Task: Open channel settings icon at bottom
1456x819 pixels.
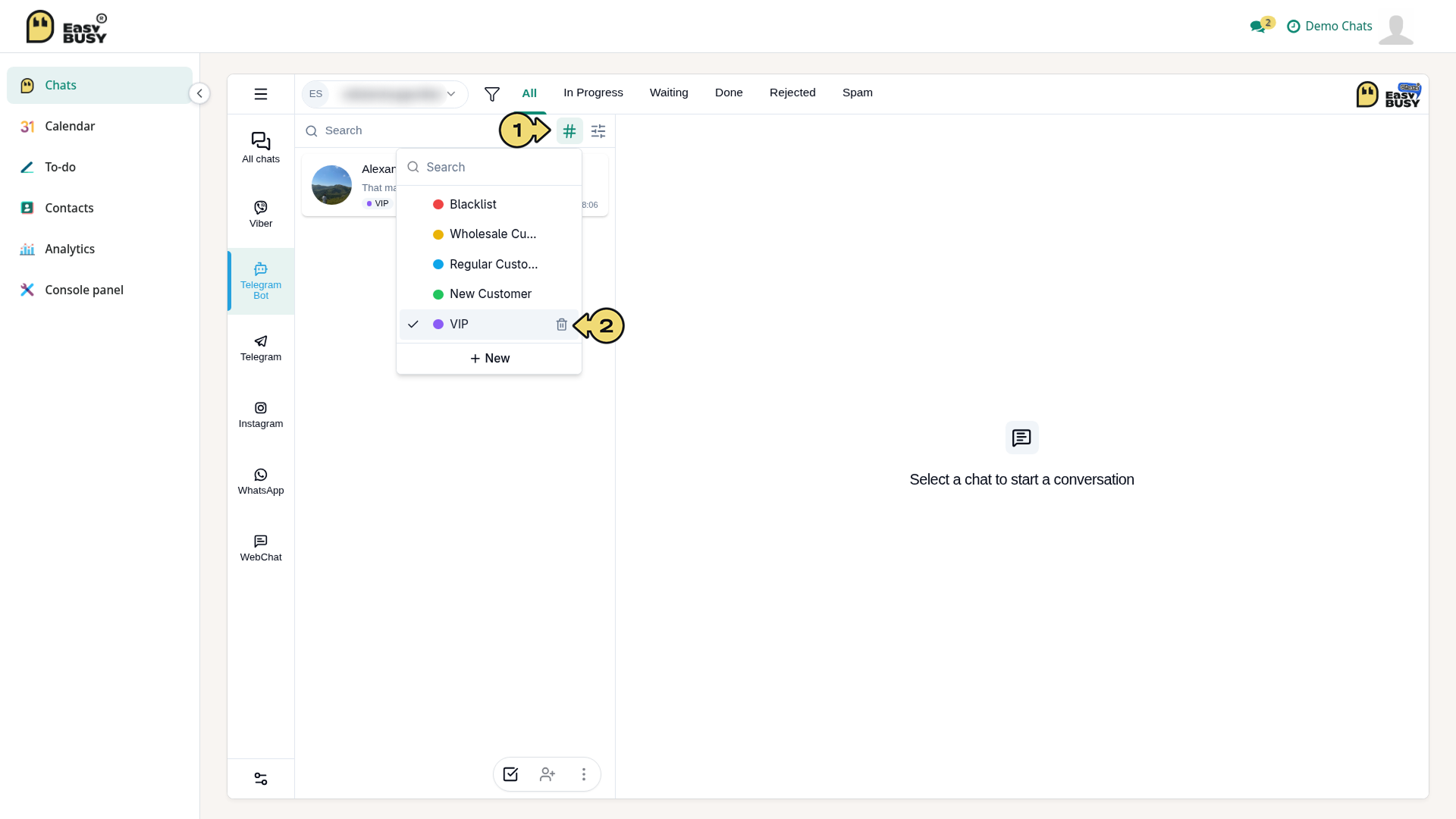Action: 261,779
